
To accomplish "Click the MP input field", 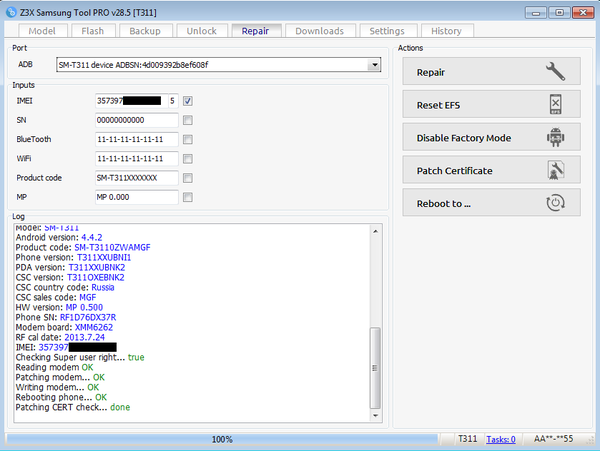I will point(136,197).
